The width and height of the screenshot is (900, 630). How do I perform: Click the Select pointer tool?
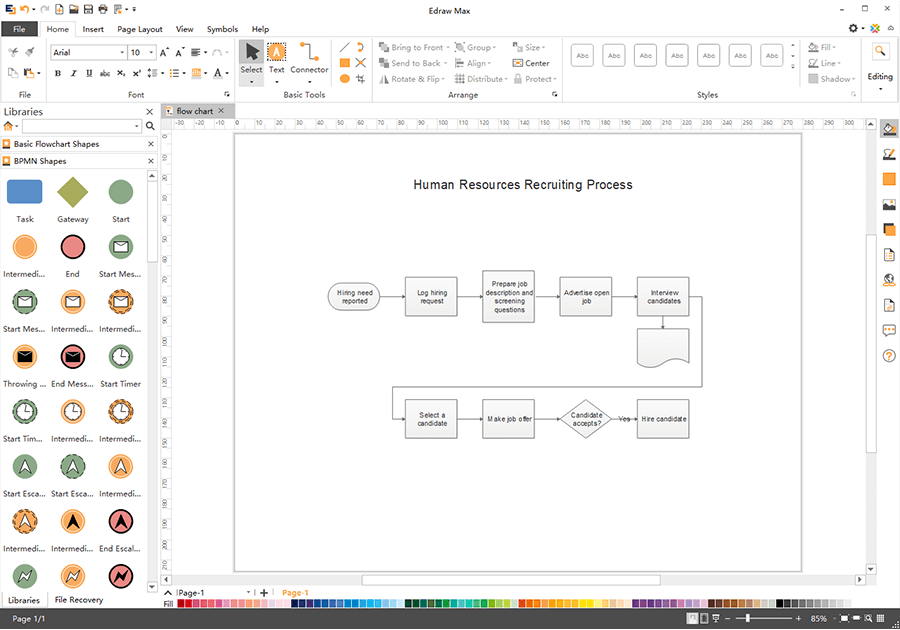(252, 58)
